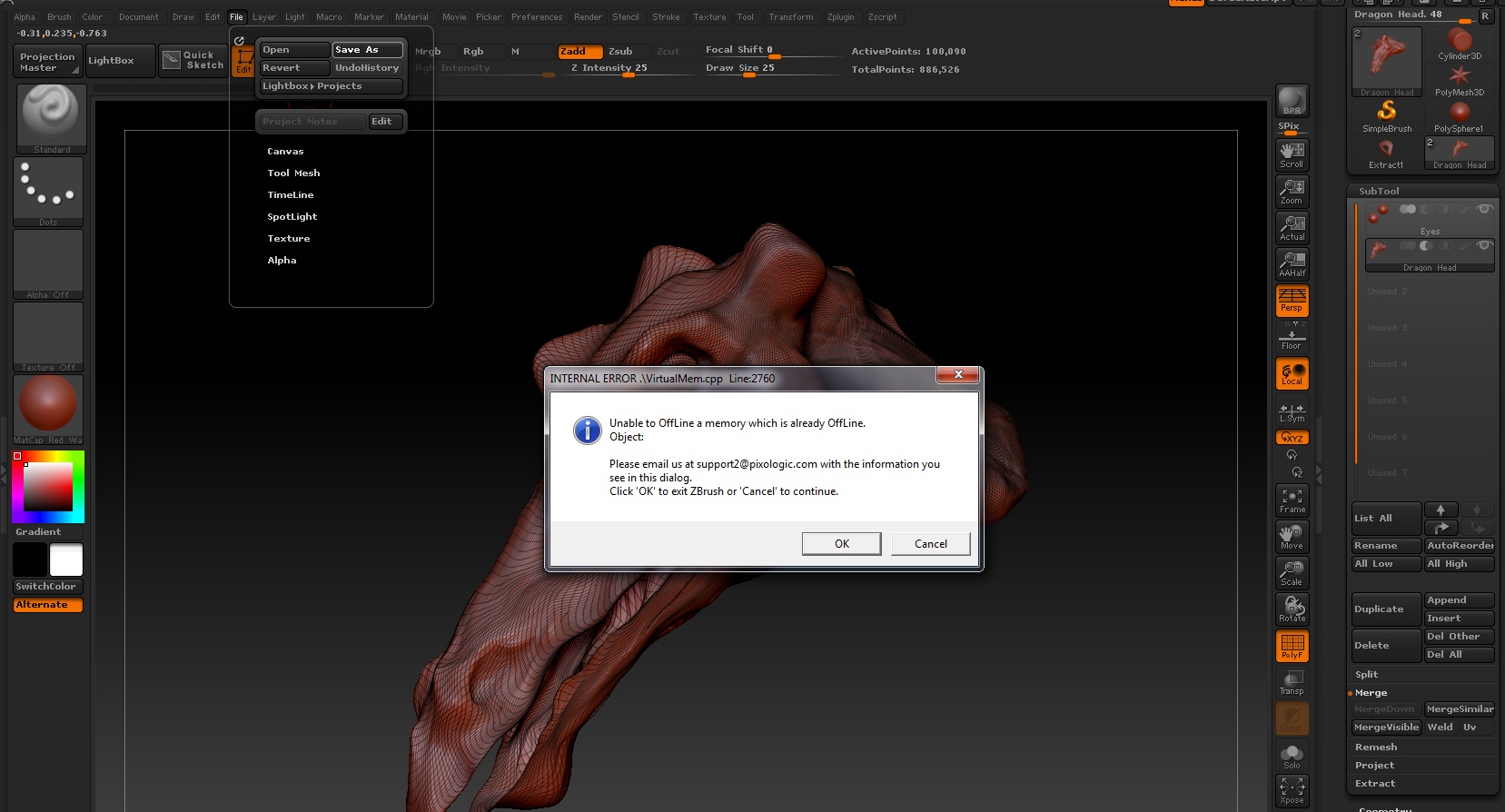Activate the Zoom canvas tool
This screenshot has height=812, width=1505.
(x=1292, y=191)
